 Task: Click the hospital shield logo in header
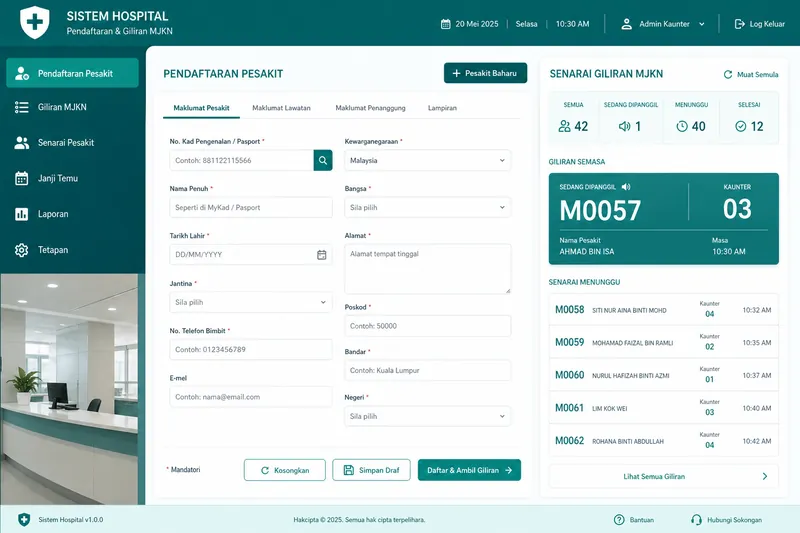pos(35,22)
